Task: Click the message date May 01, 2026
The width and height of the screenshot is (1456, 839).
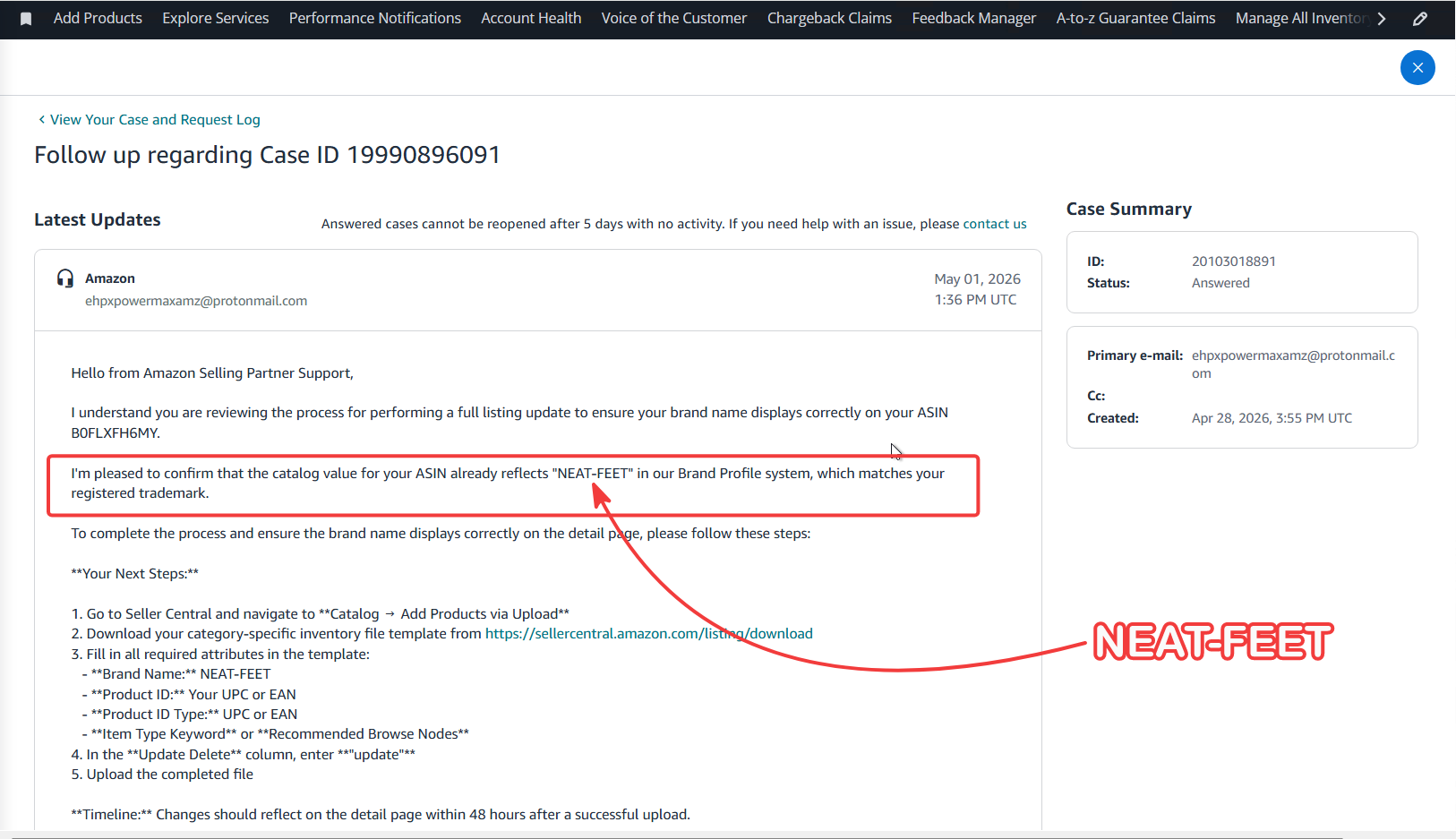Action: [x=978, y=279]
